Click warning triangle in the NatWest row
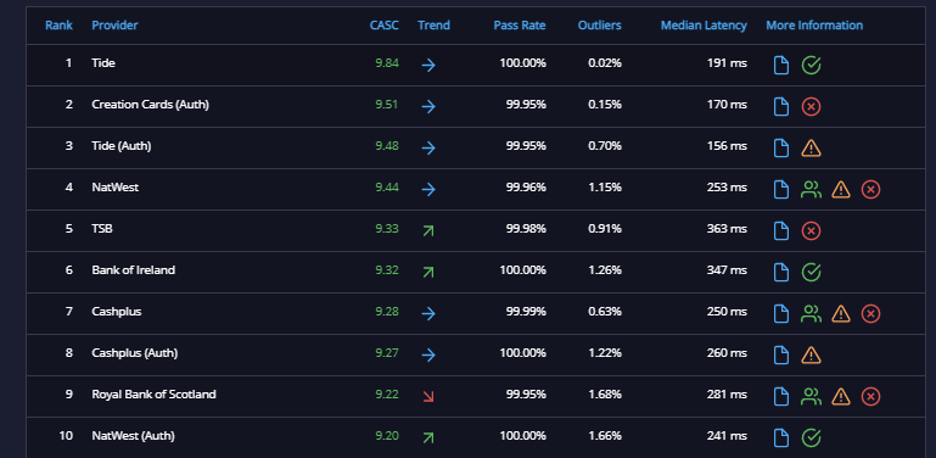936x458 pixels. click(840, 189)
